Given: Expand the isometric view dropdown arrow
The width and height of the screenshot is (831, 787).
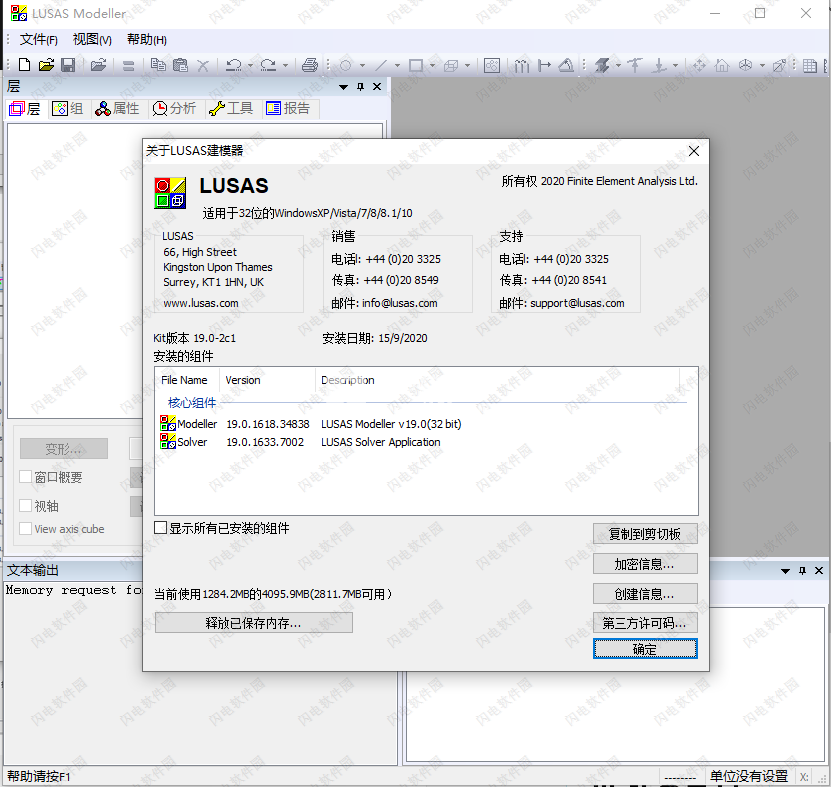Looking at the screenshot, I should 762,66.
